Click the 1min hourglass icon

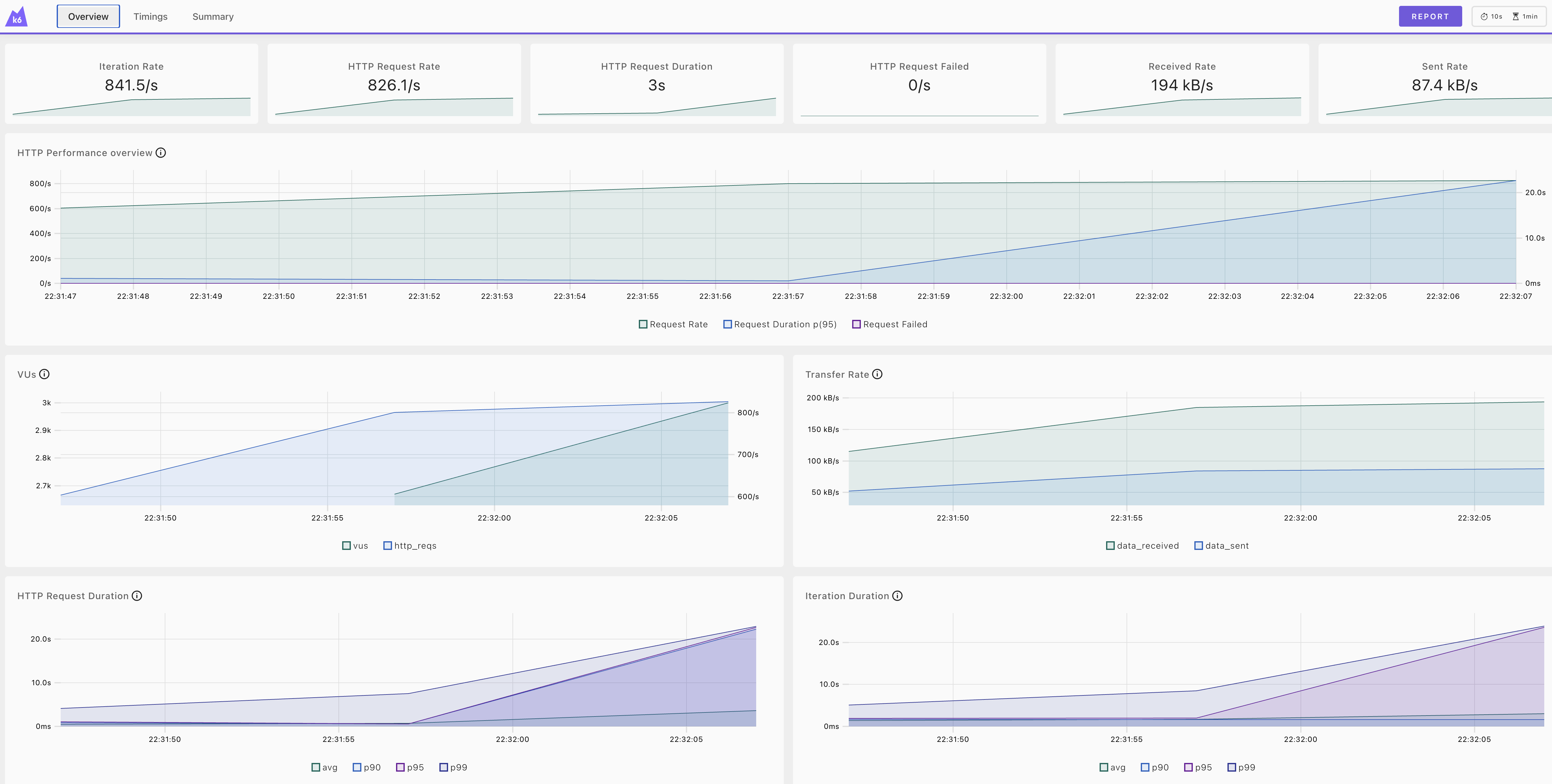1516,17
